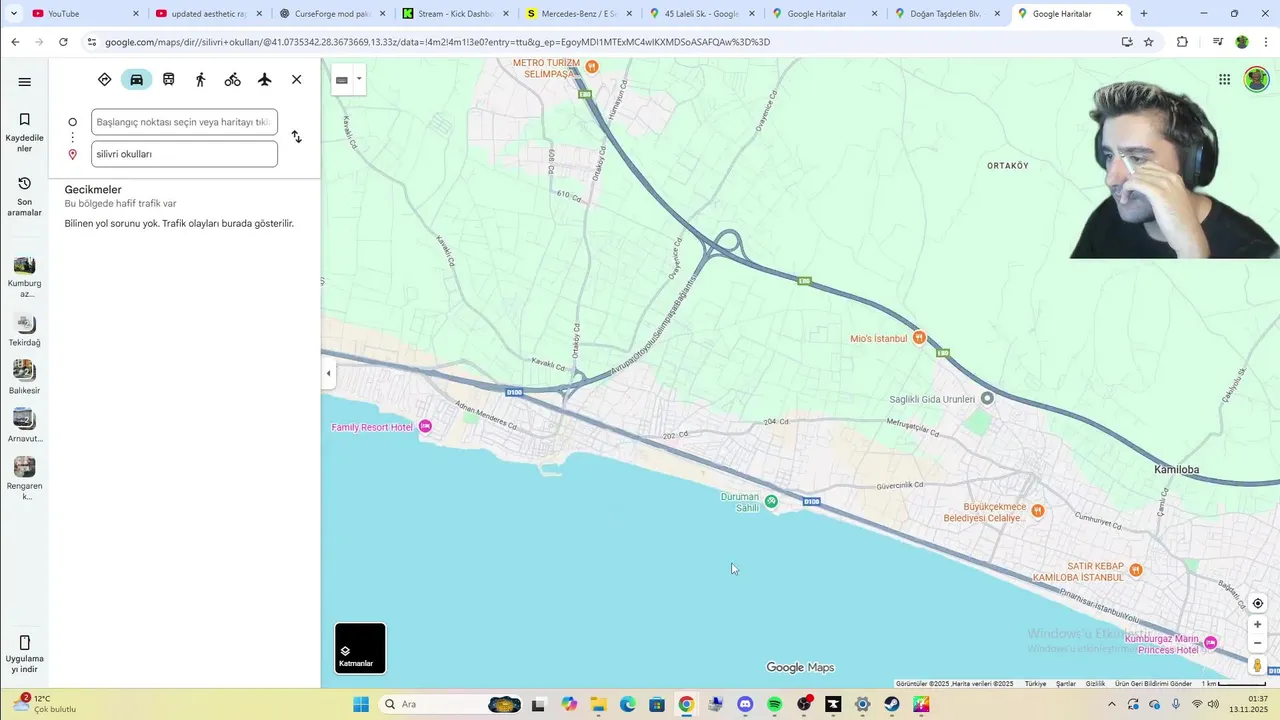Bookmark this page with star
1280x720 pixels.
click(1149, 42)
